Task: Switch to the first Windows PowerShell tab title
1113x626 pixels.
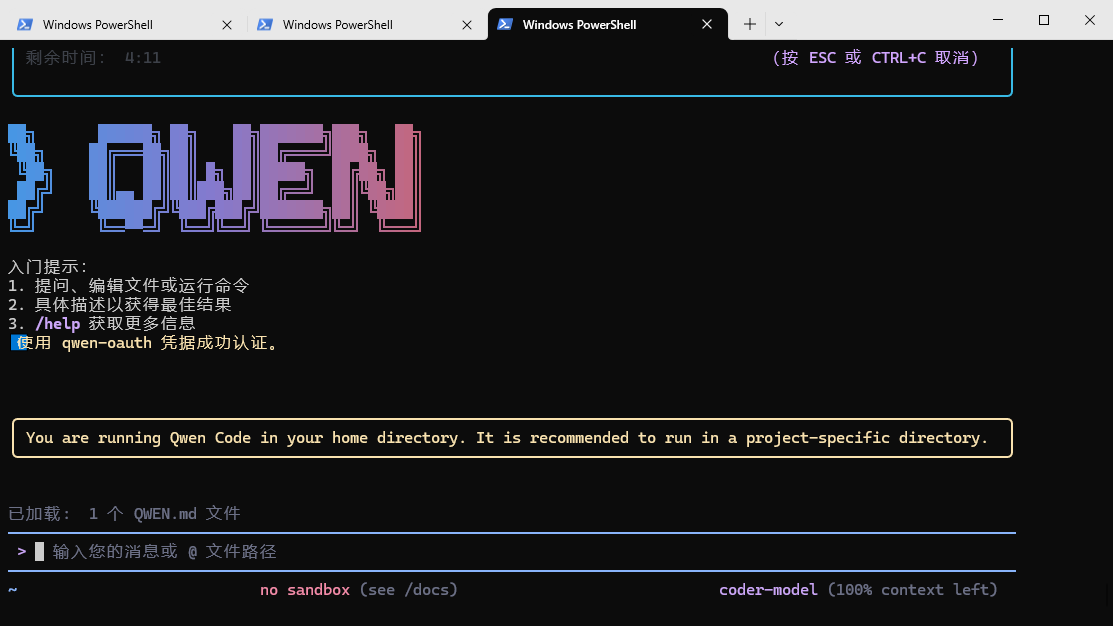Action: click(98, 25)
